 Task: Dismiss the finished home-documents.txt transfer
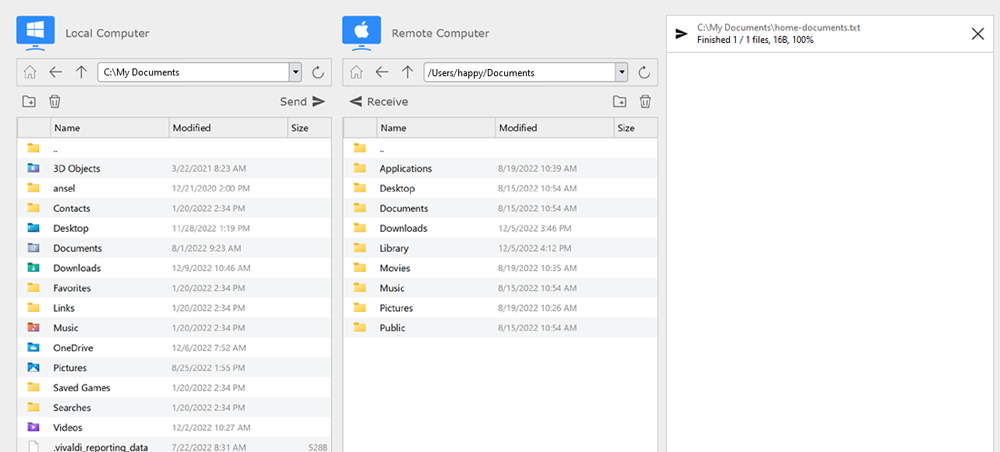(x=977, y=34)
